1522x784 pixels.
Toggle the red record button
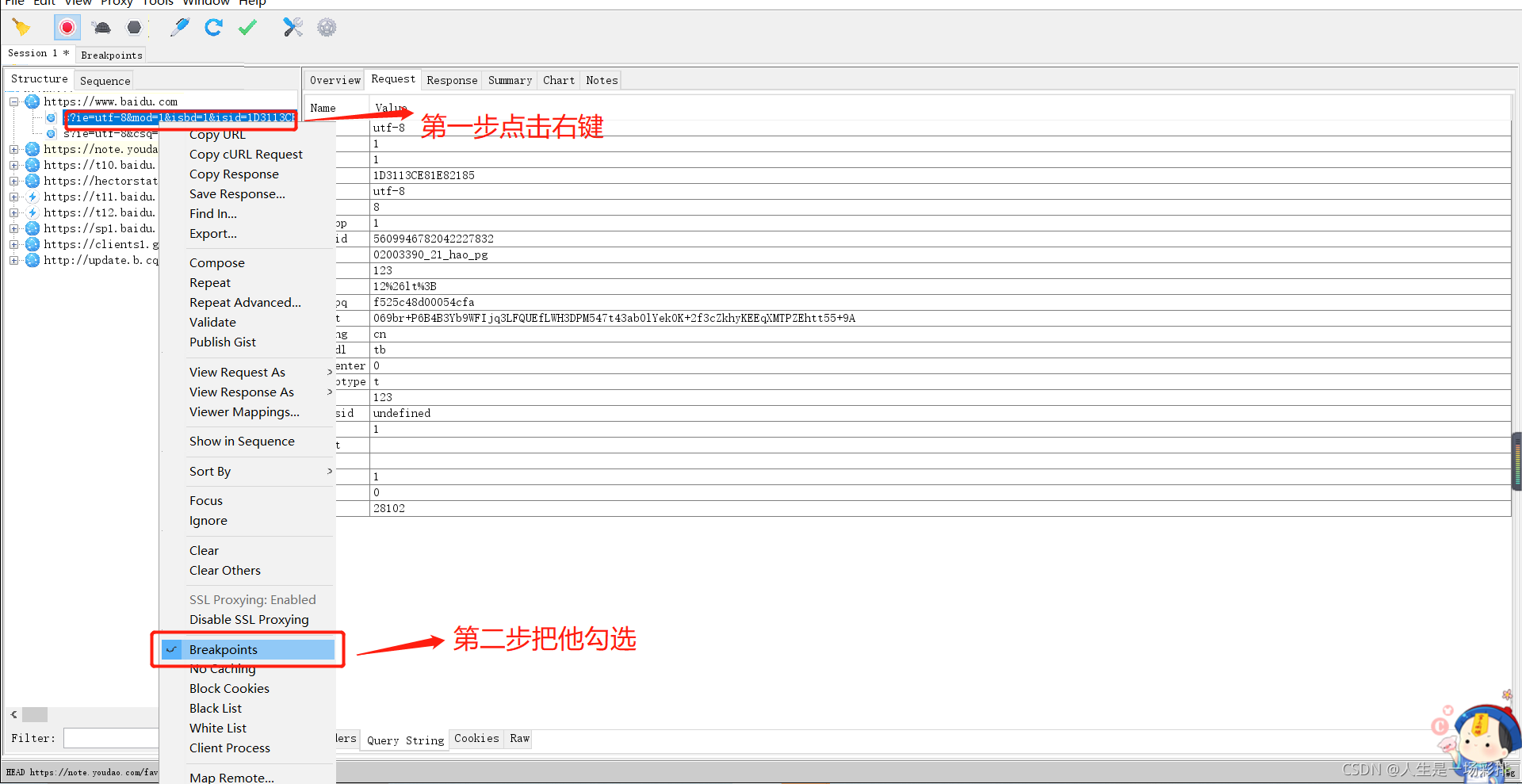click(67, 28)
